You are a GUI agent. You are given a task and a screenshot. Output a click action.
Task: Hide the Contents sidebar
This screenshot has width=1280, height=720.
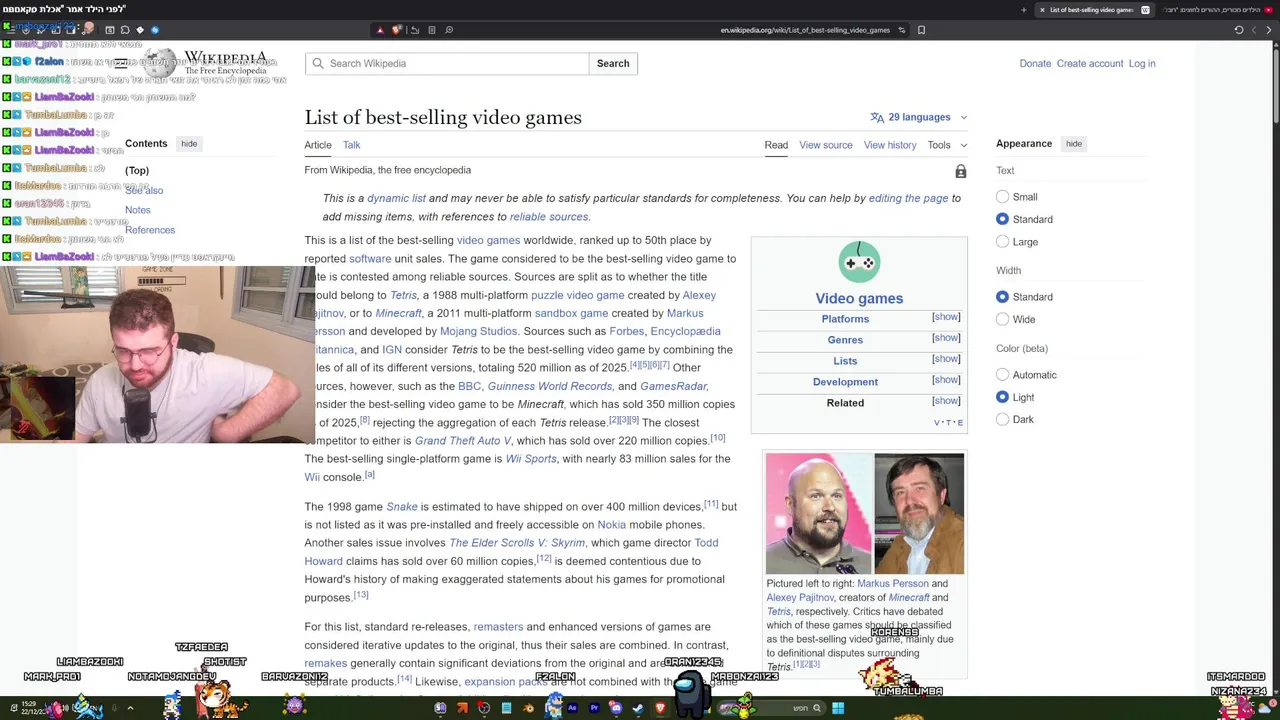pyautogui.click(x=189, y=144)
